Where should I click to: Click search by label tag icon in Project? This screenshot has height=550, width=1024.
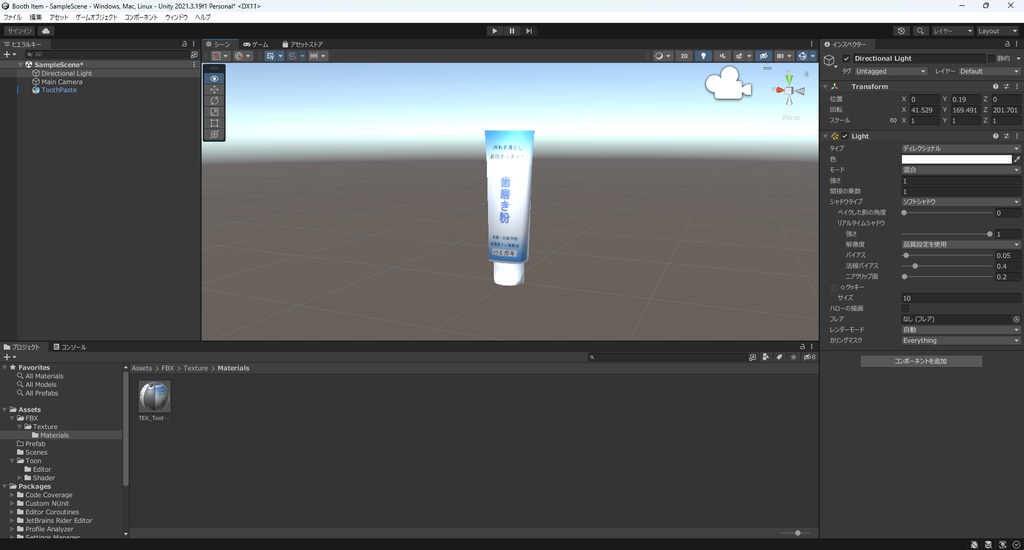pos(779,357)
